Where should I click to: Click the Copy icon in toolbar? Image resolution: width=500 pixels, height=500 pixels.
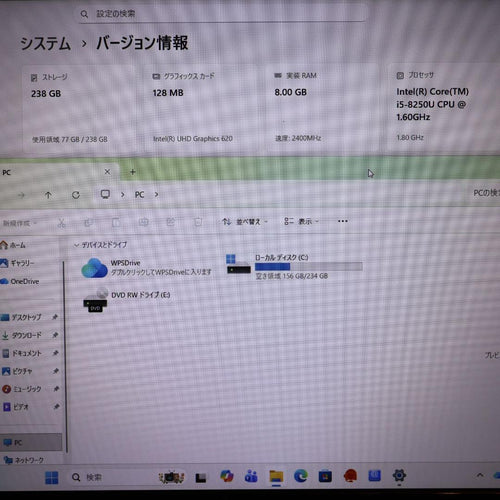tap(89, 222)
